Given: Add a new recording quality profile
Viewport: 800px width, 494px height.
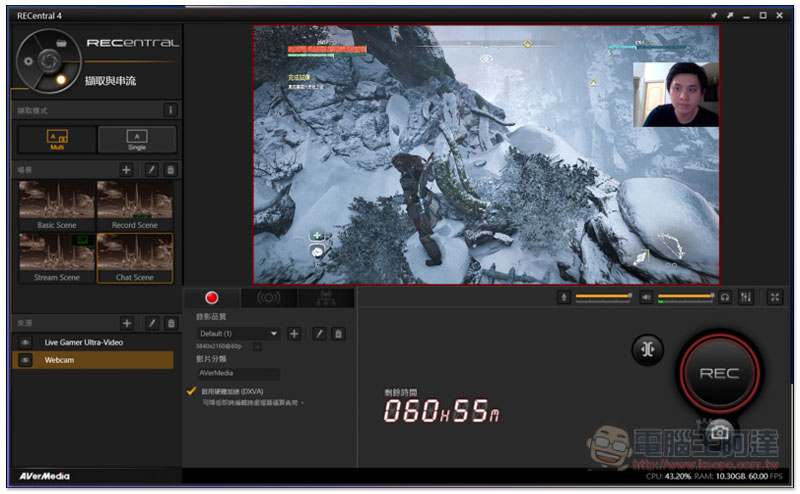Looking at the screenshot, I should (294, 334).
